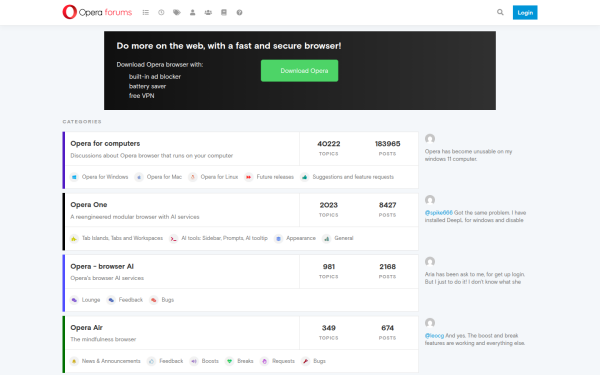600x375 pixels.
Task: Open the book icon in navbar
Action: coord(224,13)
